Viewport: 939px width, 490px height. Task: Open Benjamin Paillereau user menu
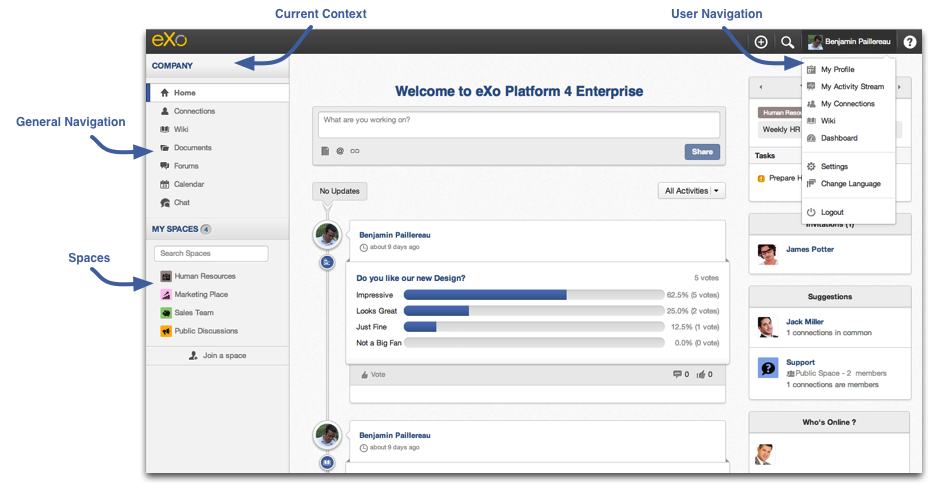850,42
